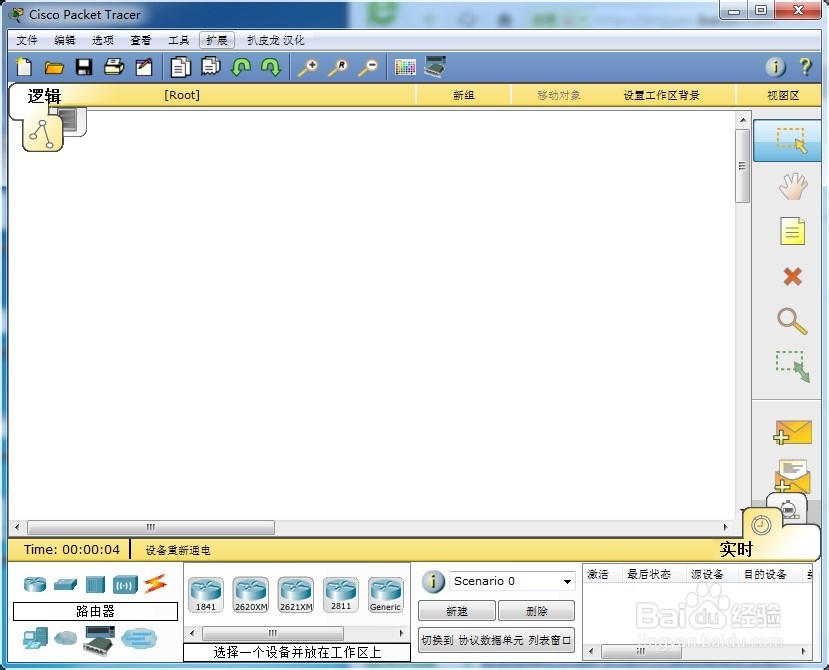Open the custom devices dialog icon

click(435, 67)
